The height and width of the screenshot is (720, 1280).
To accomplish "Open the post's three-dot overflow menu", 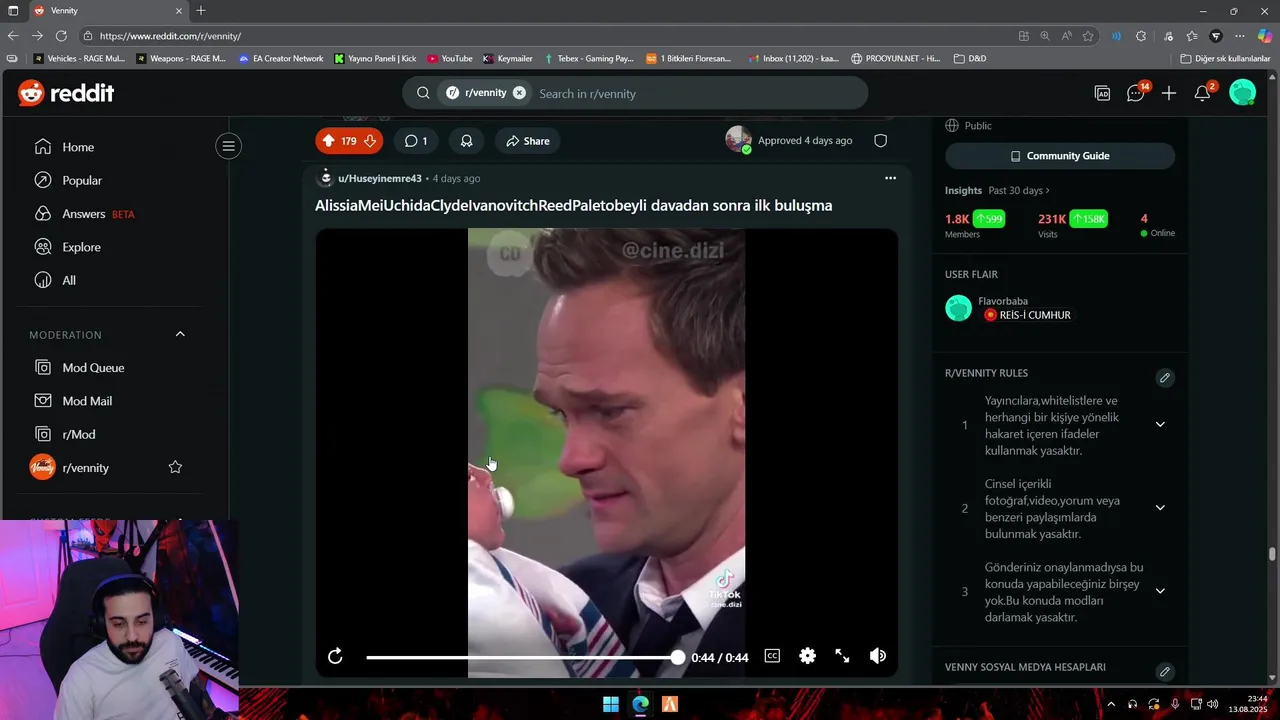I will click(890, 178).
